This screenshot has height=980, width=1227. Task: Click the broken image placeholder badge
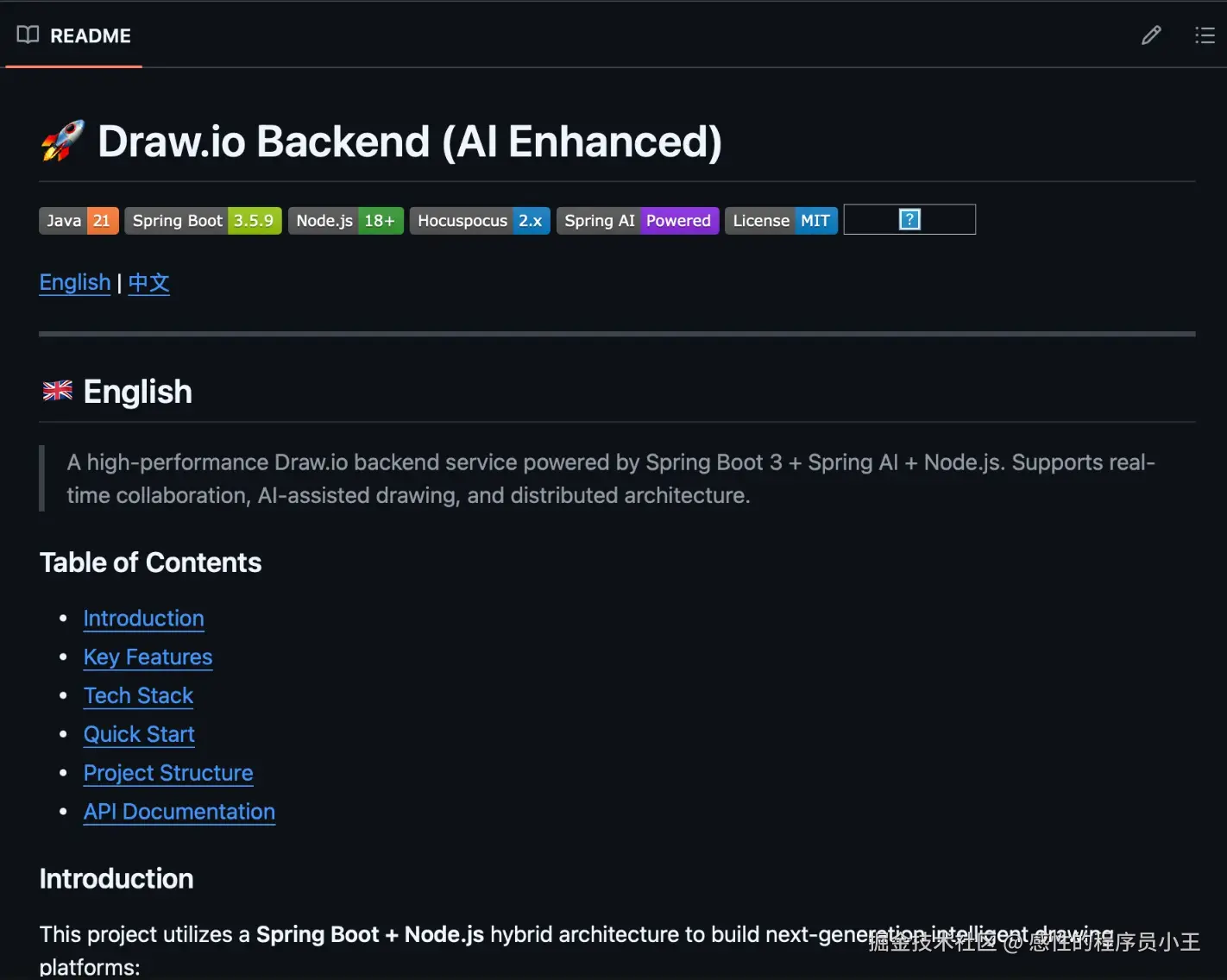tap(909, 220)
